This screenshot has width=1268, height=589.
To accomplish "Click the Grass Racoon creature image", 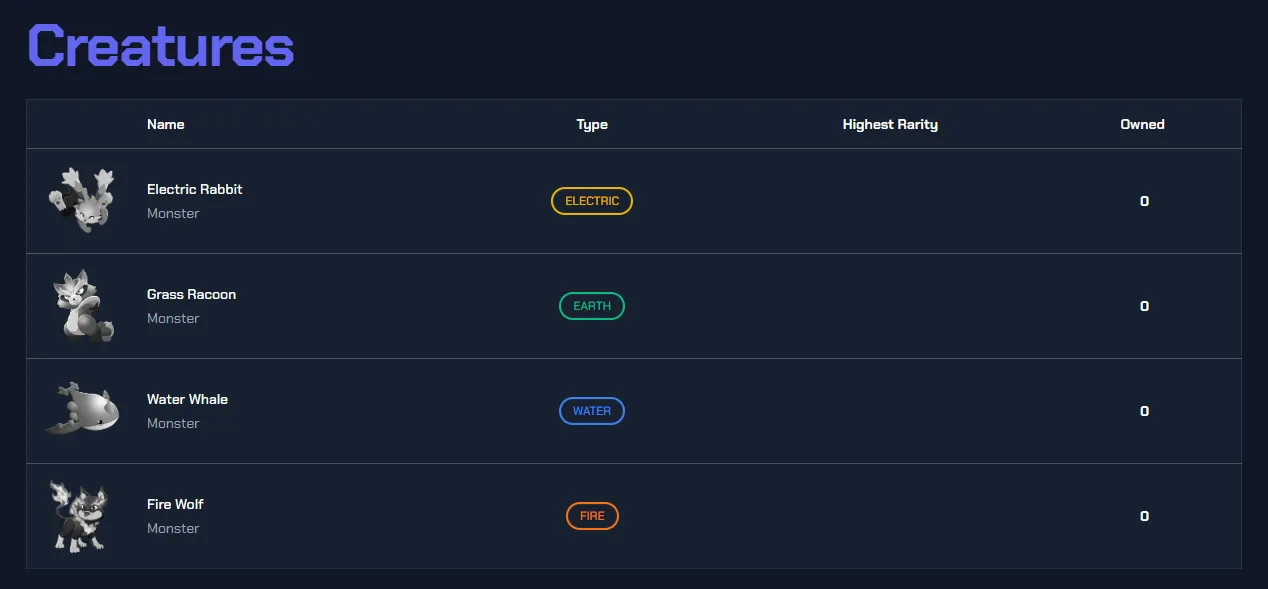I will click(81, 306).
